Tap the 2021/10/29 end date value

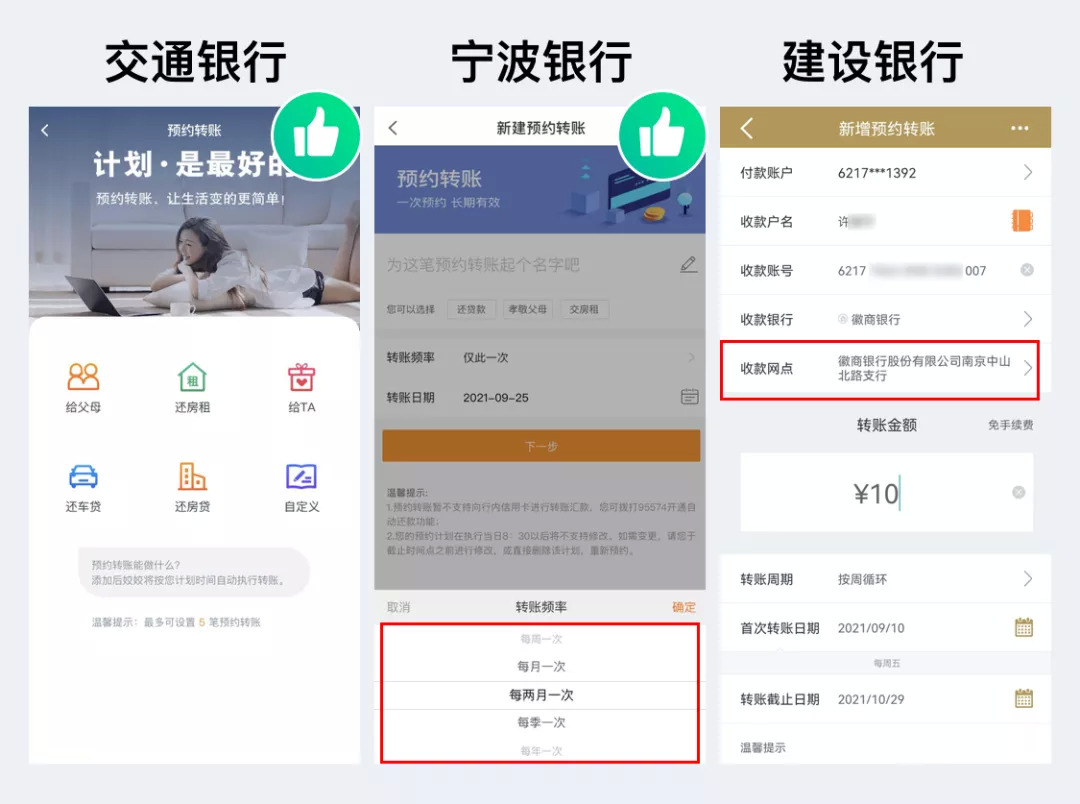[x=871, y=699]
